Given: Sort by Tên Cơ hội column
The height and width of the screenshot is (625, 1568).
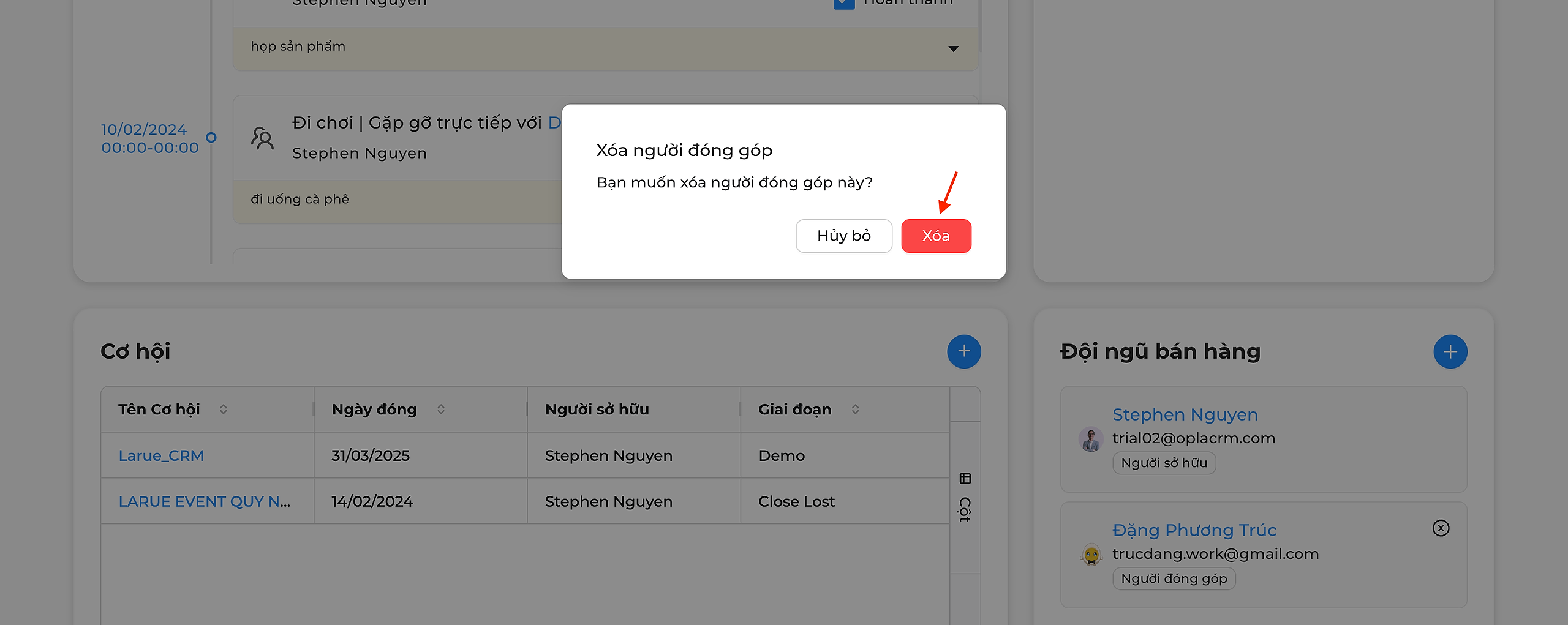Looking at the screenshot, I should tap(224, 409).
